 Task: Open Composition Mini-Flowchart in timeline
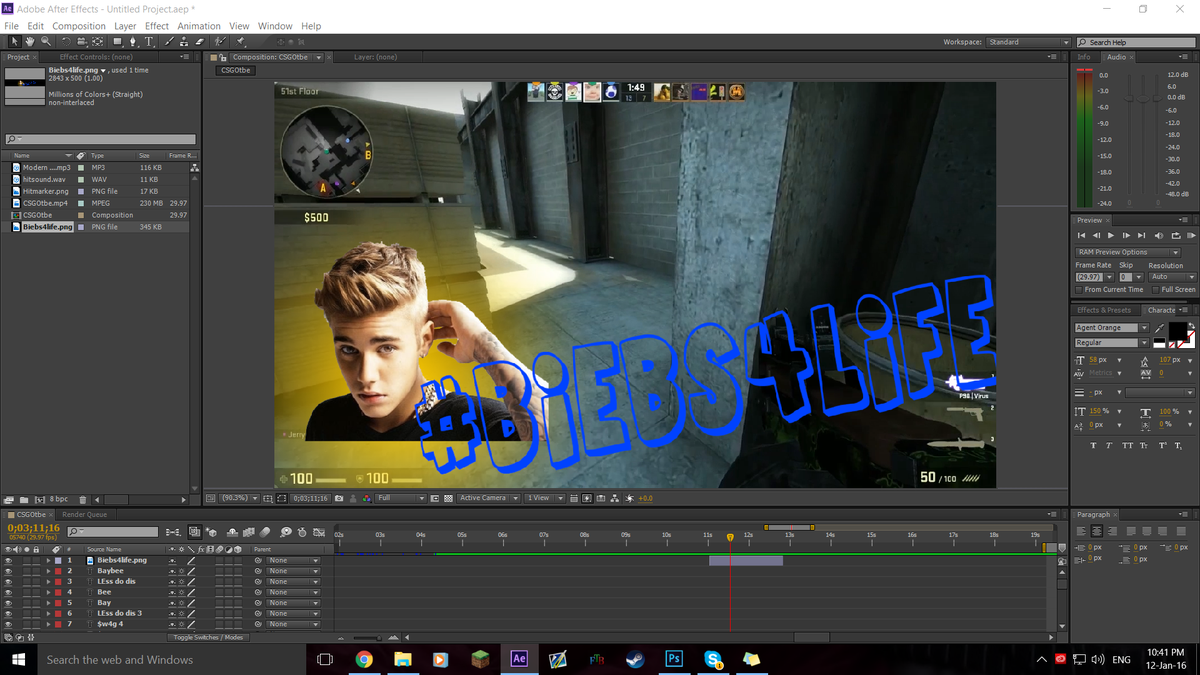click(x=173, y=532)
